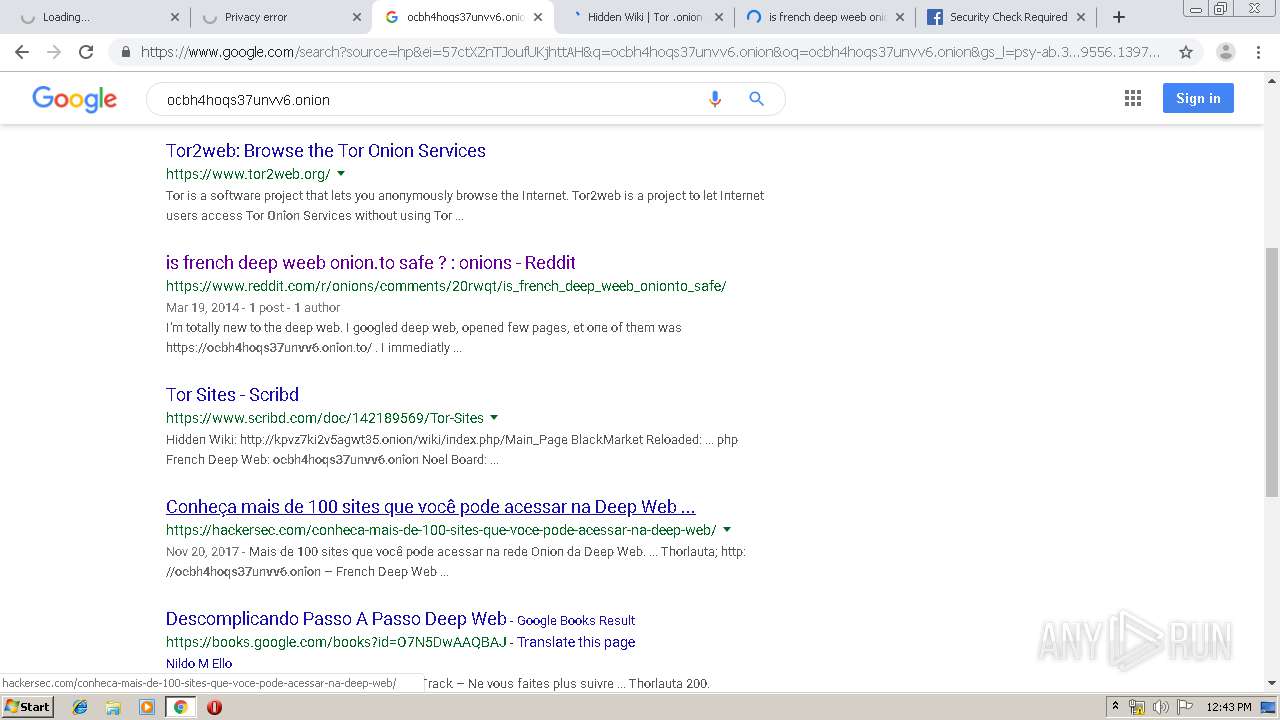View site info via the padlock icon
The width and height of the screenshot is (1280, 720).
point(125,52)
